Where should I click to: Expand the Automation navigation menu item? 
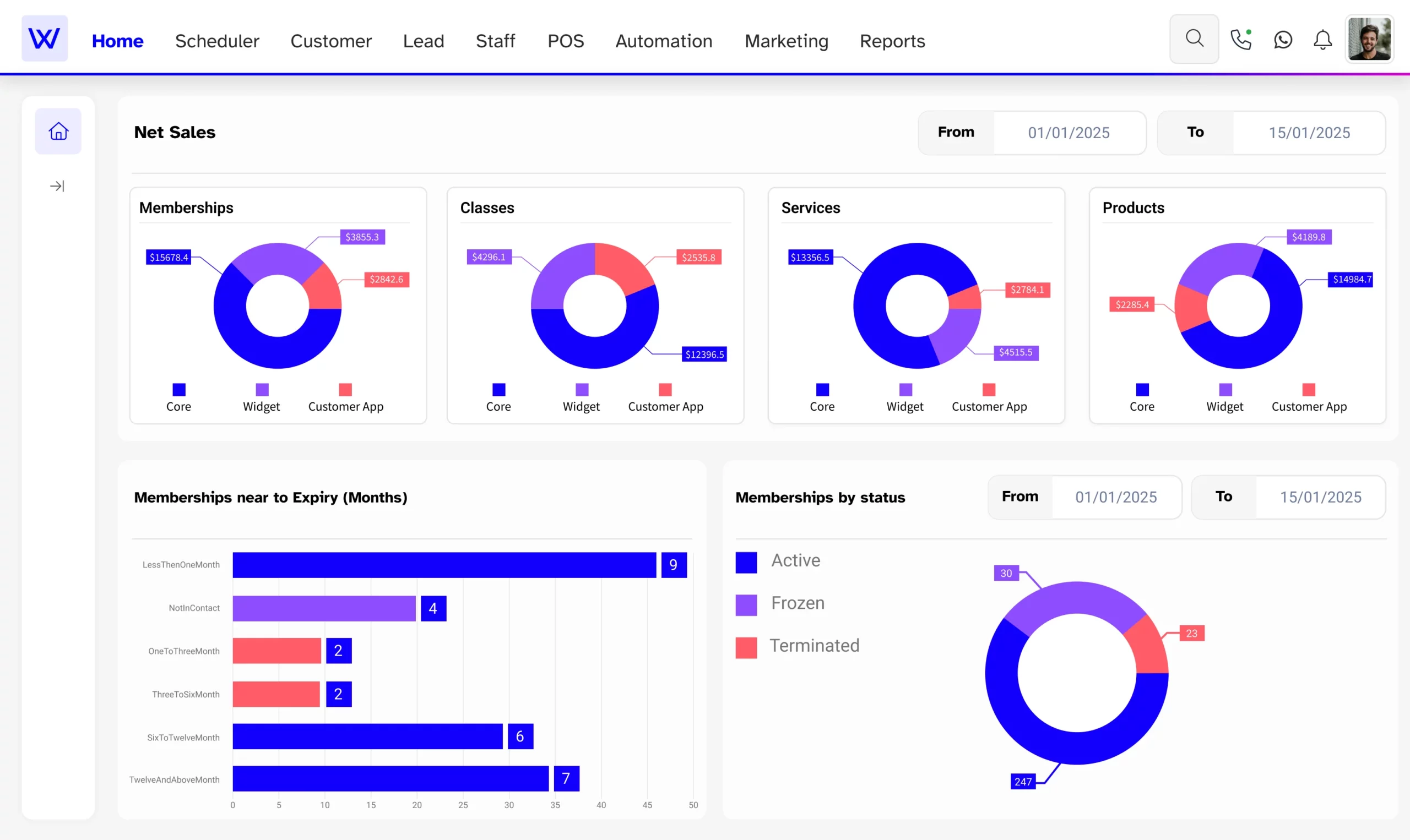pos(663,40)
